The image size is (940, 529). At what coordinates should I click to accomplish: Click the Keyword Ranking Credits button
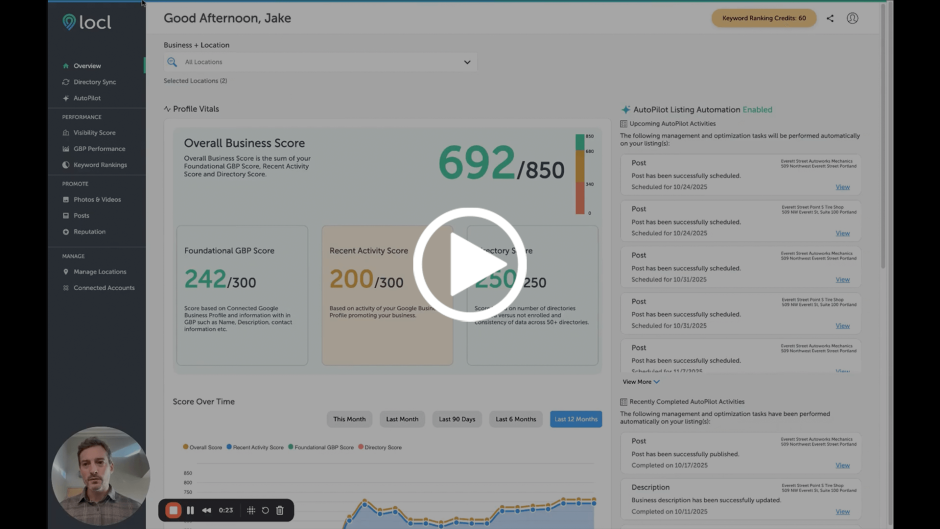763,18
